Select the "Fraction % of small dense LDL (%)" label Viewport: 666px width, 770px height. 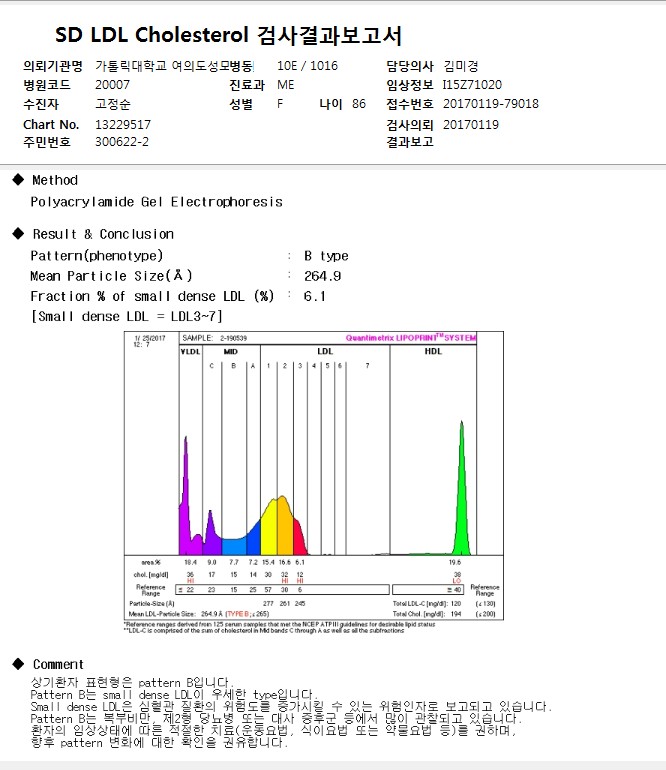click(152, 296)
